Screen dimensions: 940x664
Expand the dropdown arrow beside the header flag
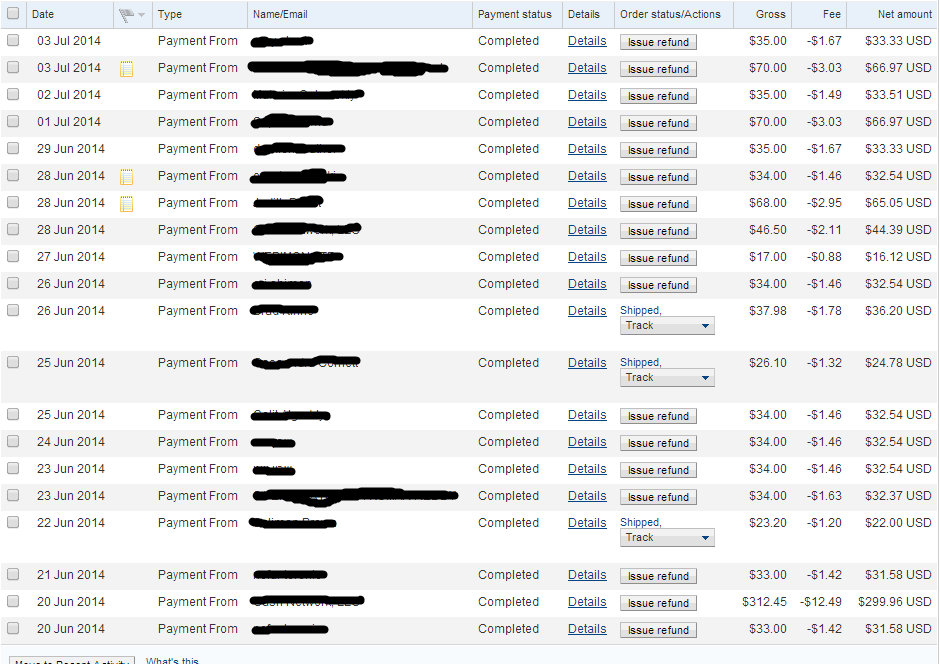point(141,15)
